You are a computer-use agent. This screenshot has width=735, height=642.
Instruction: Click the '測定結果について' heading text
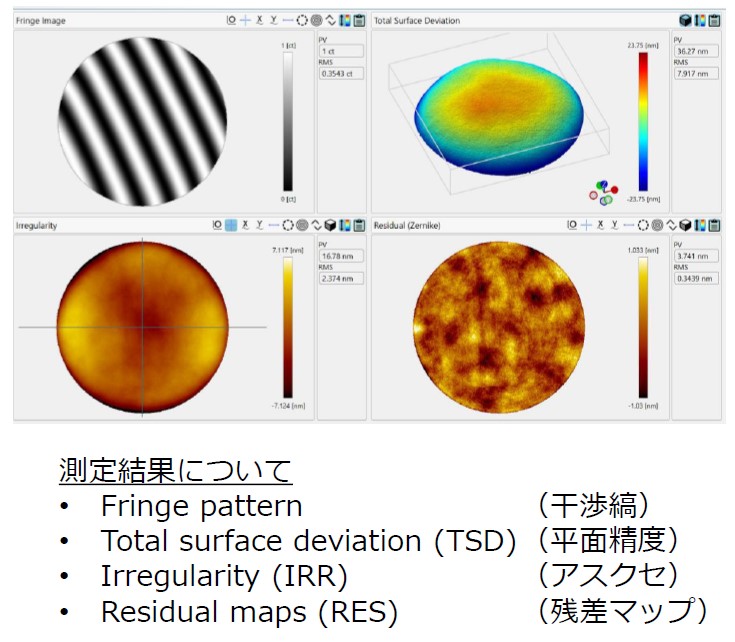(175, 470)
